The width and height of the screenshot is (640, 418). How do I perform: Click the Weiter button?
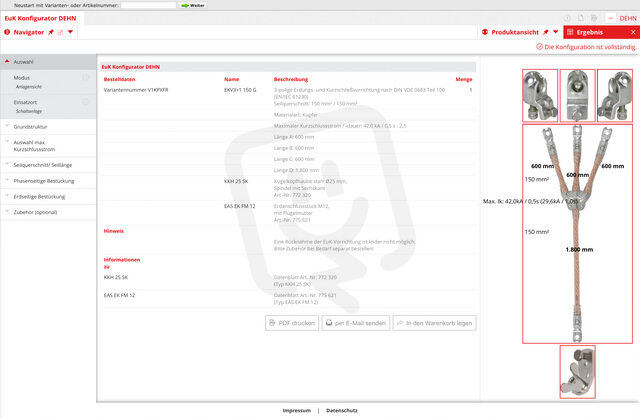click(x=193, y=5)
